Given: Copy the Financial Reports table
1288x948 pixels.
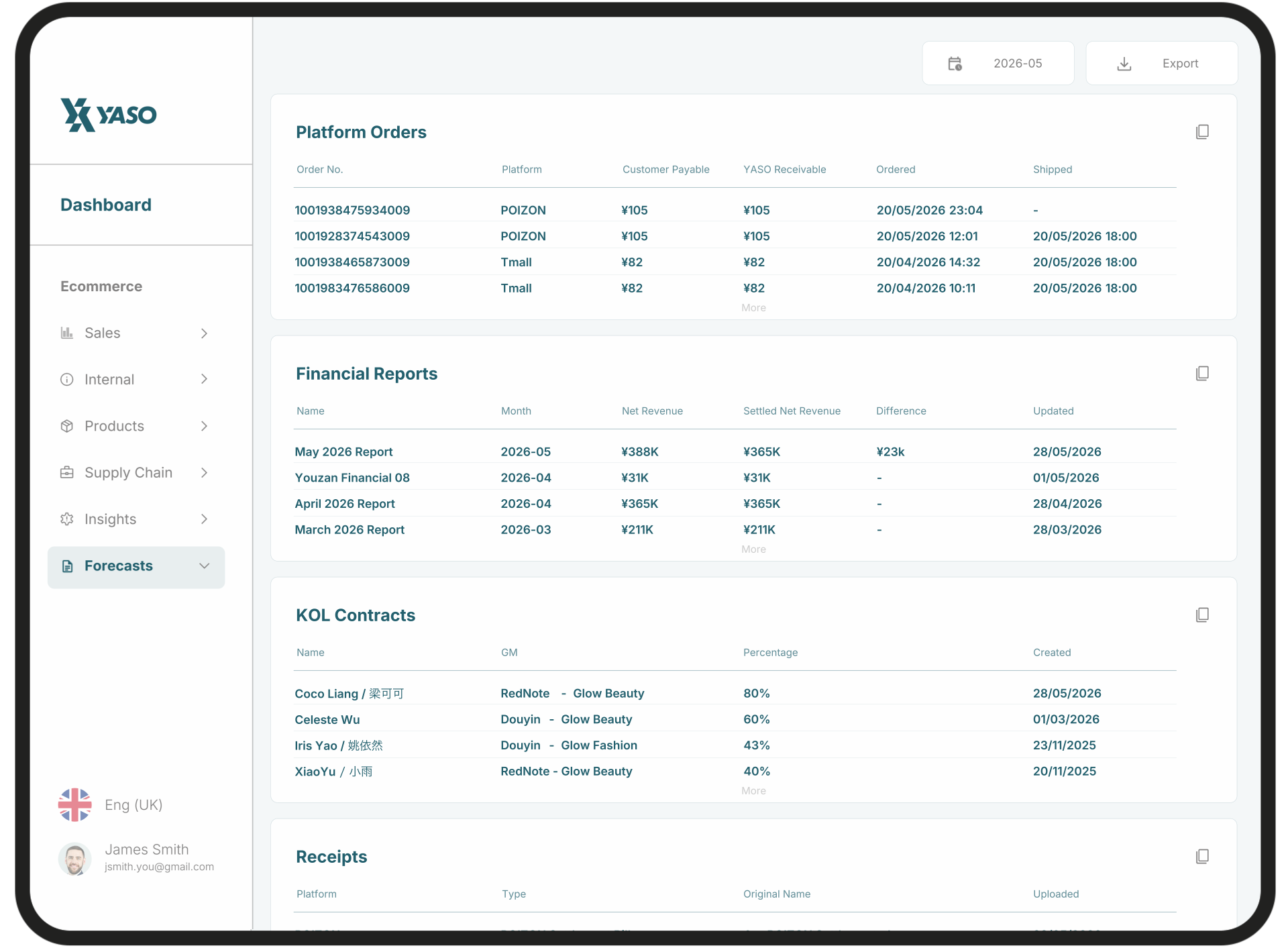Looking at the screenshot, I should pos(1202,373).
